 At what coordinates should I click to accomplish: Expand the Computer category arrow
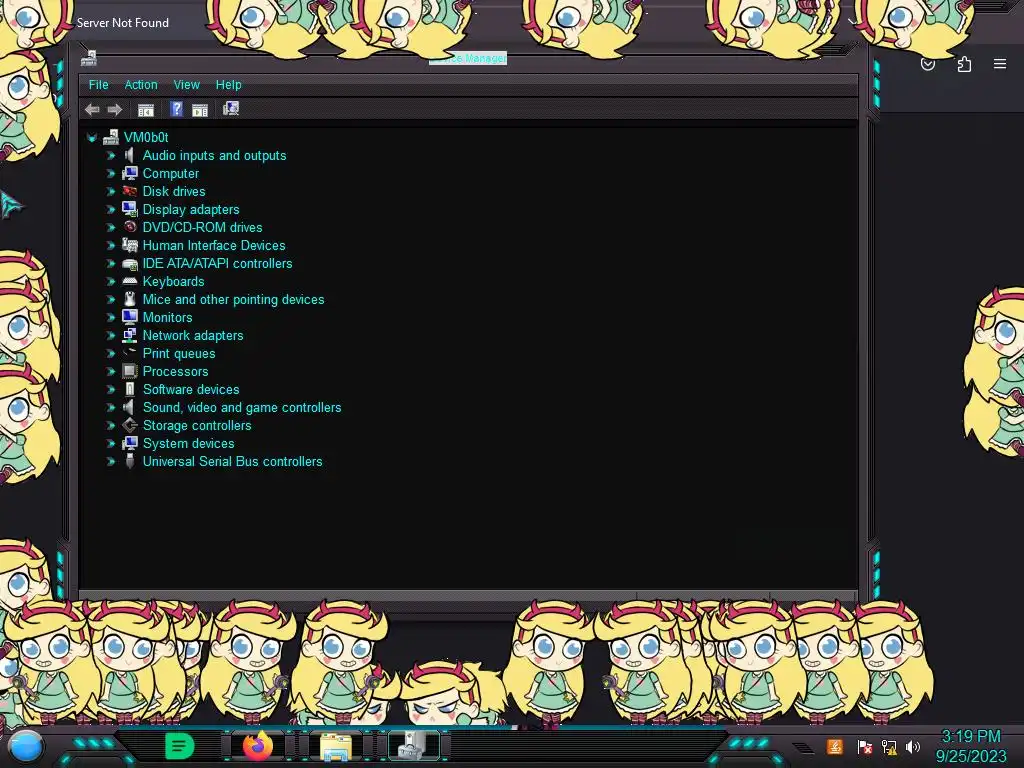110,174
